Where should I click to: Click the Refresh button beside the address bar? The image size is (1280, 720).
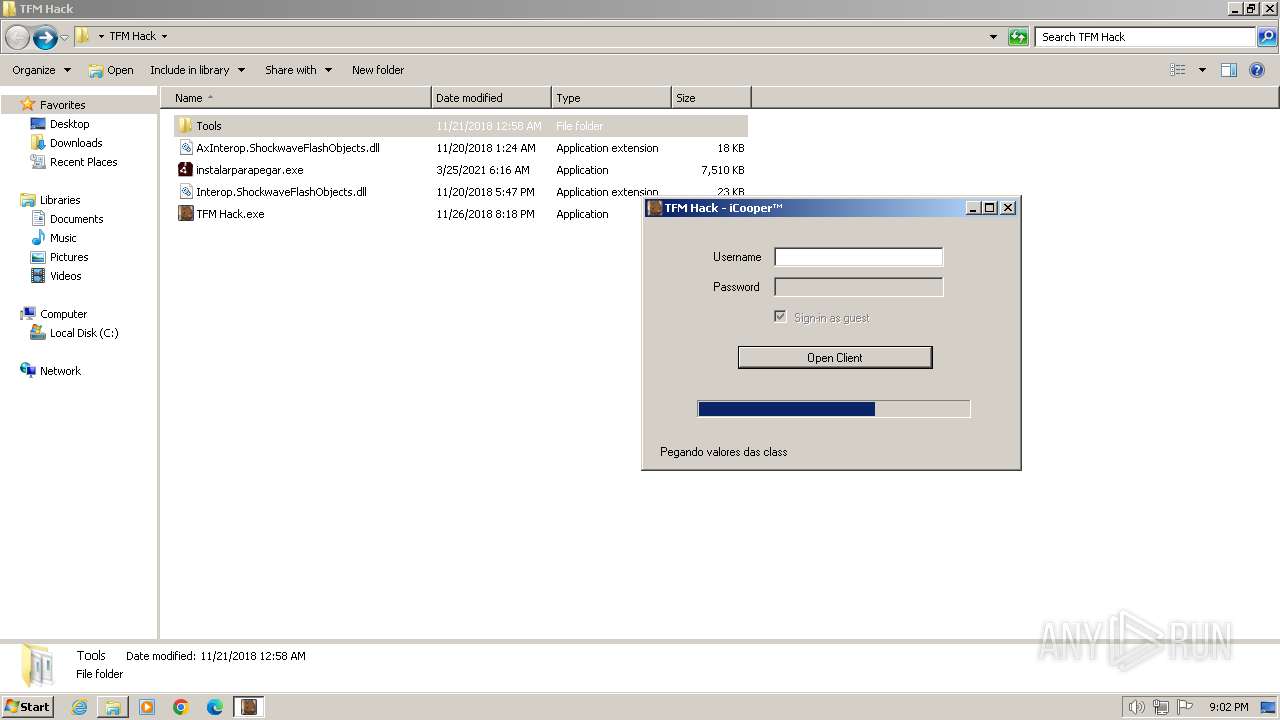[1018, 37]
